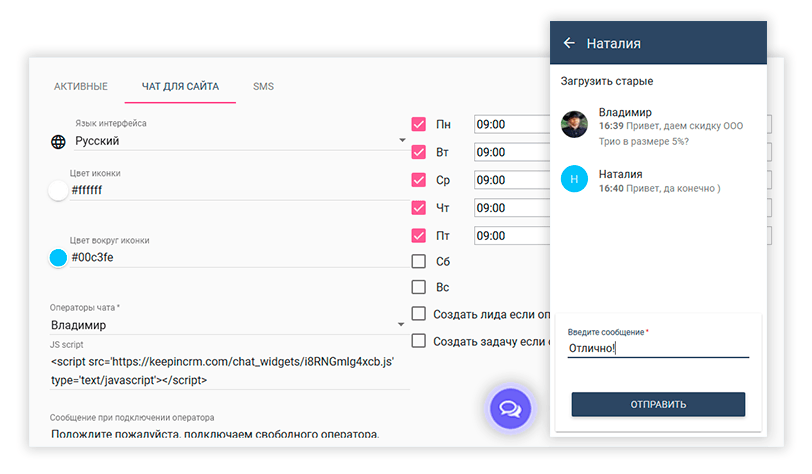Image resolution: width=812 pixels, height=474 pixels.
Task: Edit the #ffffff icon color field
Action: [239, 190]
